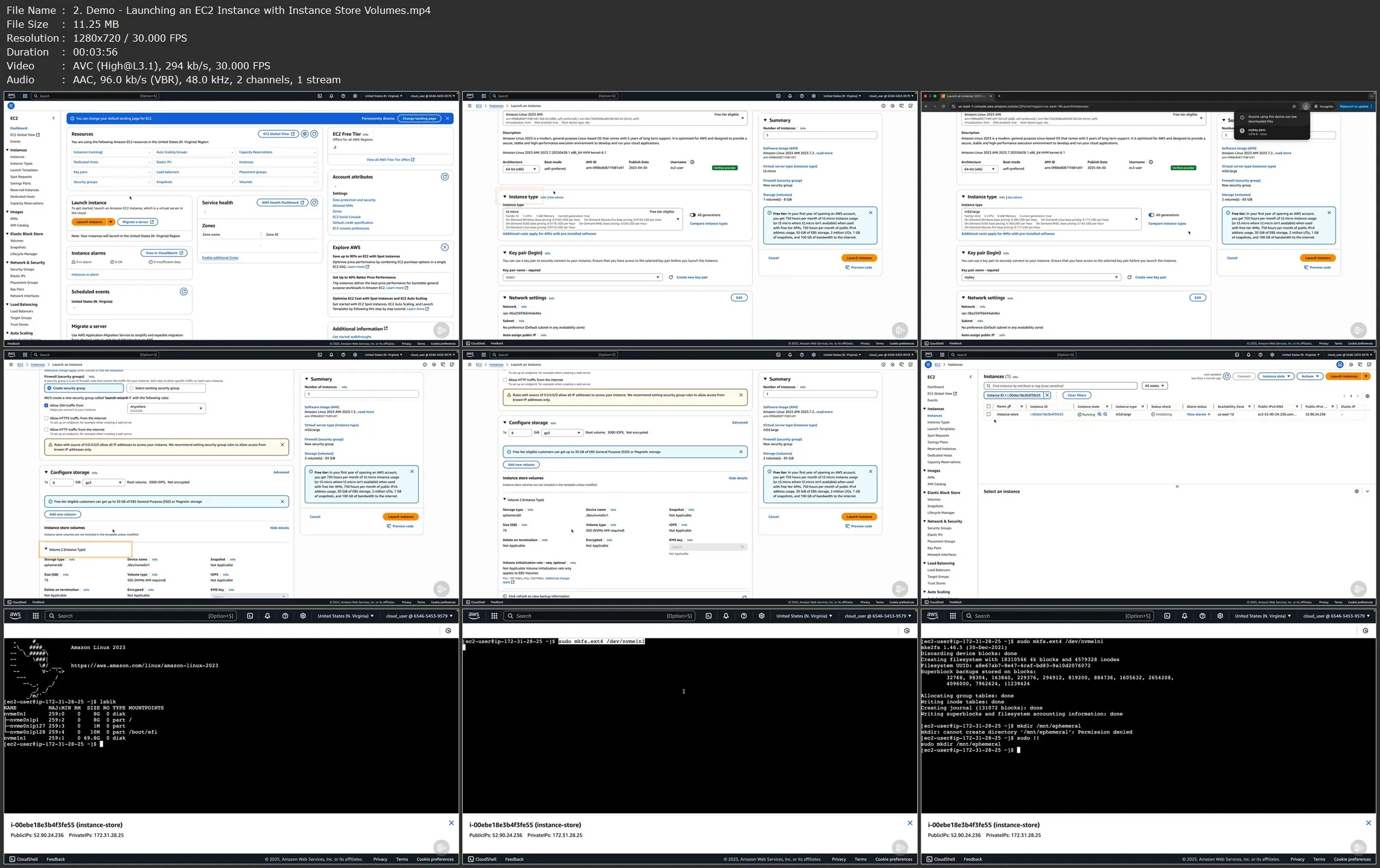Open the Chrome downloads icon in the browser toolbar
Screen dimensions: 1380x868
[x=1306, y=106]
